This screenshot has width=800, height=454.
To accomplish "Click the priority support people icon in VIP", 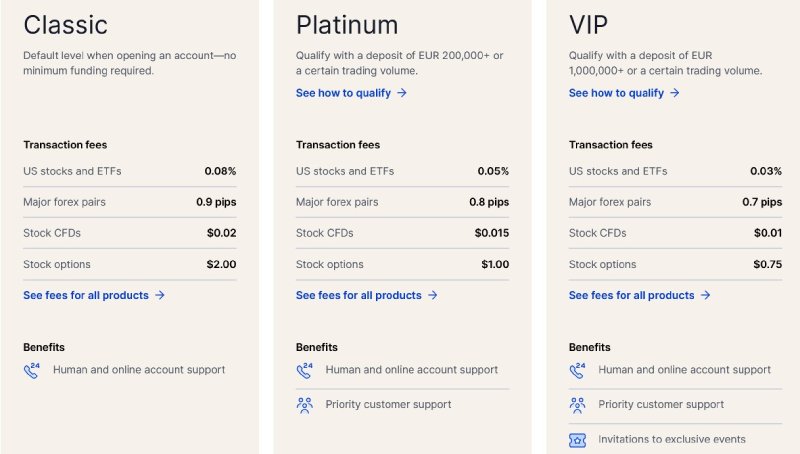I will (x=578, y=405).
